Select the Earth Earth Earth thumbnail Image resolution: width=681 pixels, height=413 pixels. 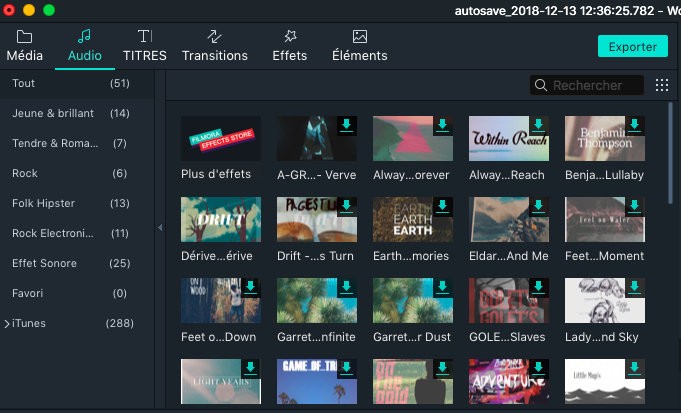(413, 219)
